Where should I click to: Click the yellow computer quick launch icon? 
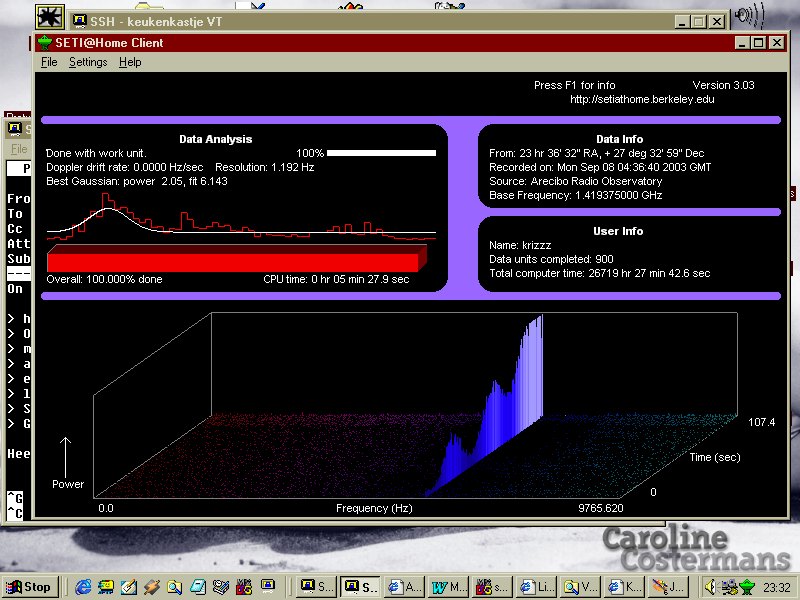[106, 587]
